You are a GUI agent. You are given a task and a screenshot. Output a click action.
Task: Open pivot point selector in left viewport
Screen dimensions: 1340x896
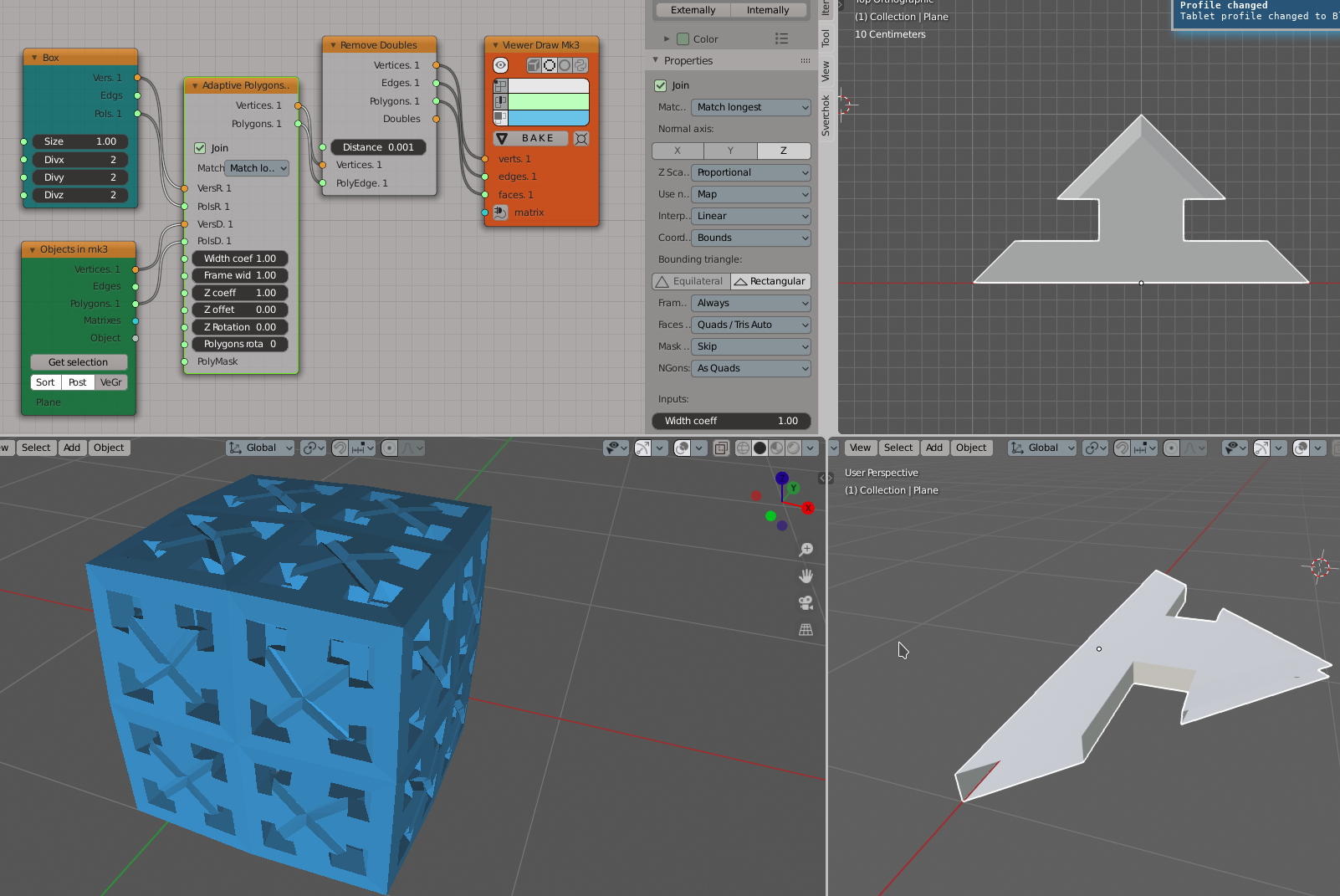(313, 448)
